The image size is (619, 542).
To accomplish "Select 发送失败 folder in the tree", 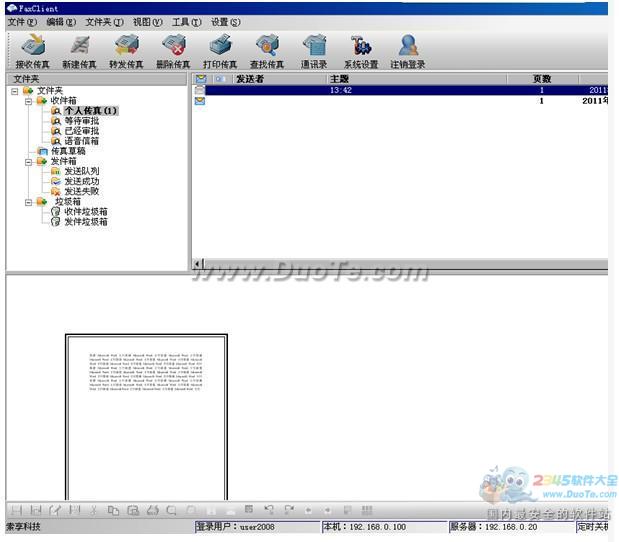I will point(81,191).
